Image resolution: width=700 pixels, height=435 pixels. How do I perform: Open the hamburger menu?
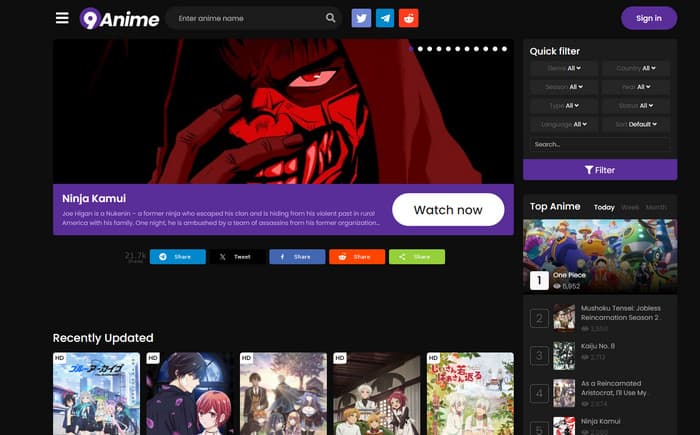tap(62, 18)
